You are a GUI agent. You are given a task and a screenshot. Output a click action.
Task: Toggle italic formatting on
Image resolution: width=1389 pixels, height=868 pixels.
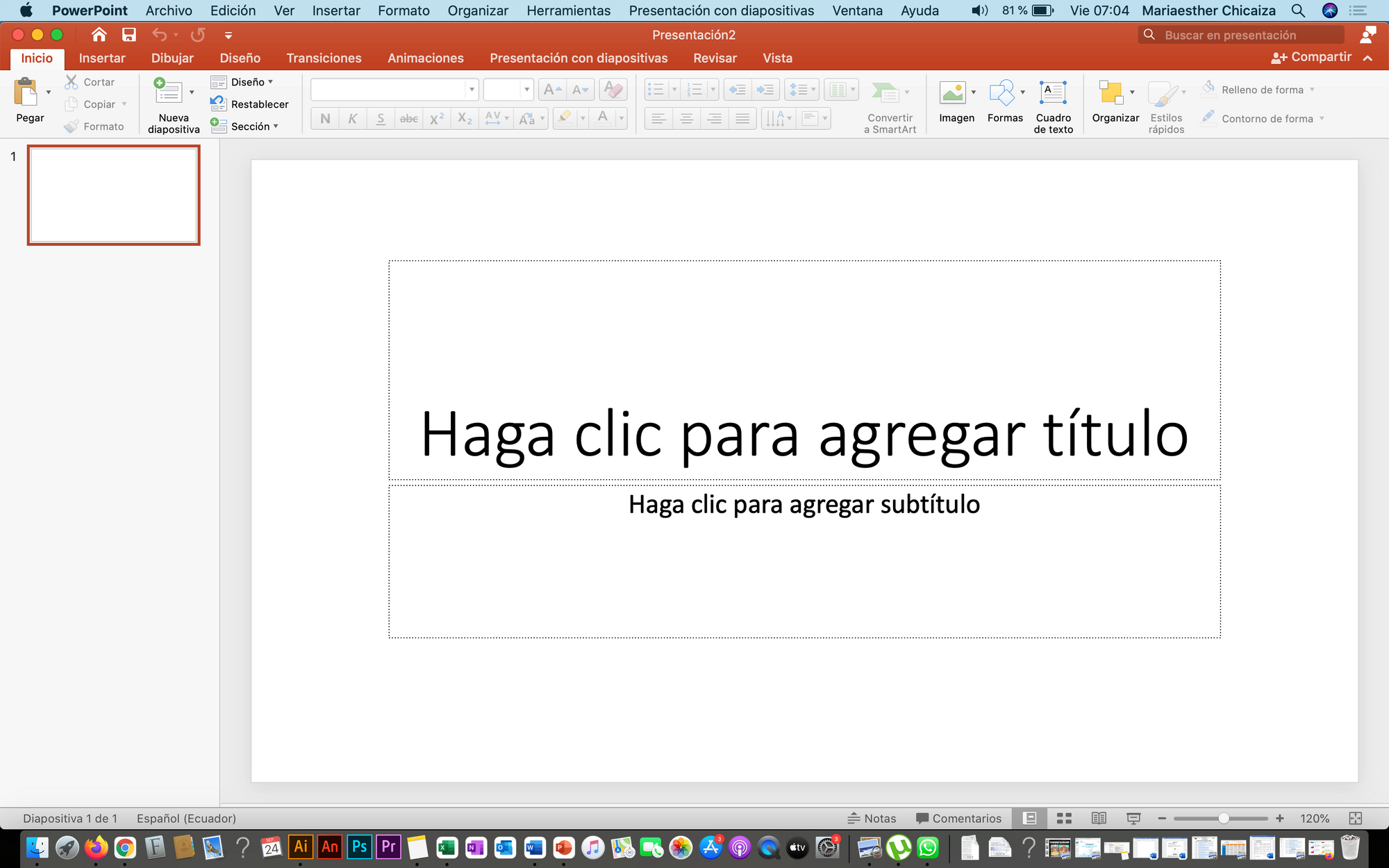[353, 118]
